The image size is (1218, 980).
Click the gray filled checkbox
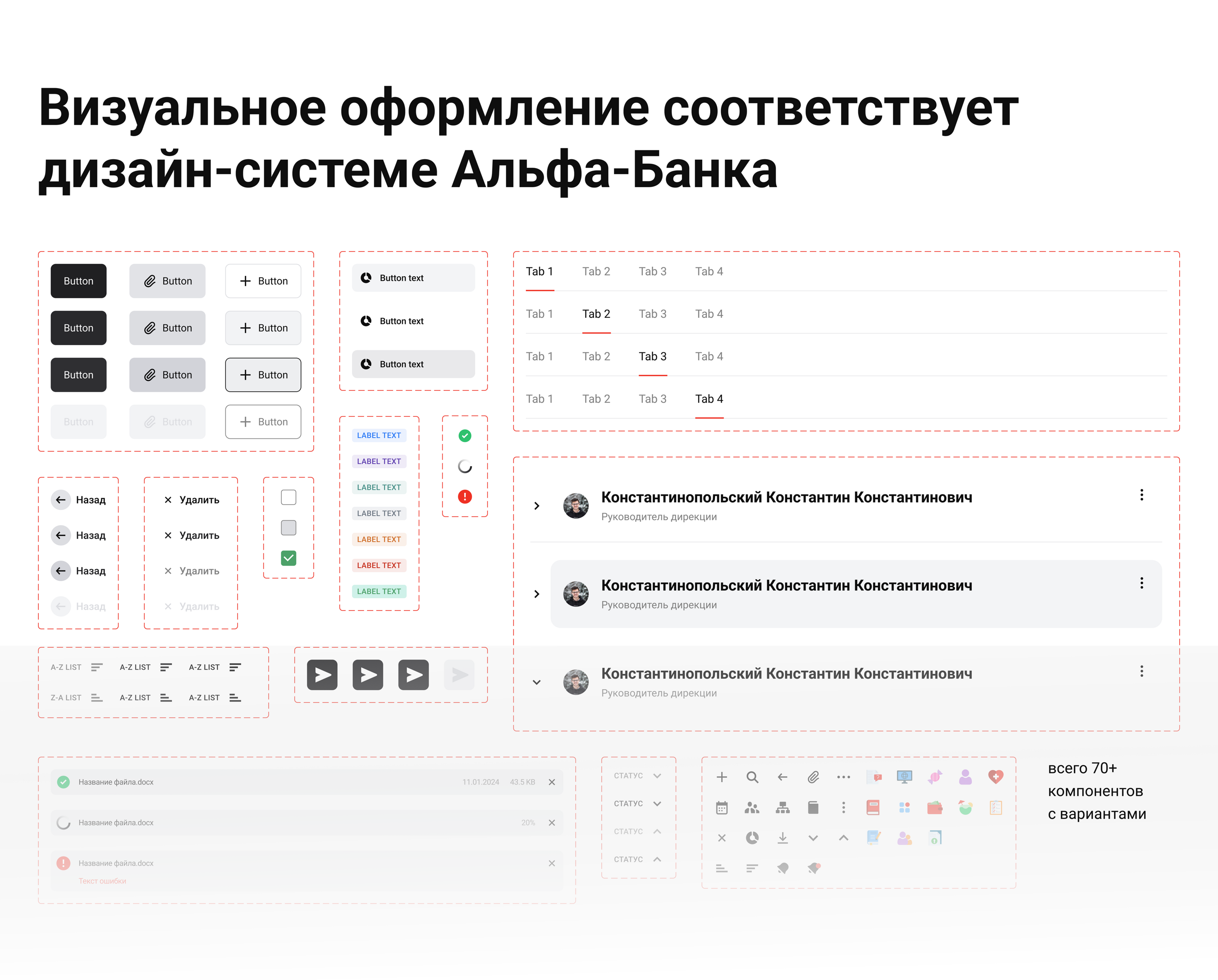tap(288, 527)
